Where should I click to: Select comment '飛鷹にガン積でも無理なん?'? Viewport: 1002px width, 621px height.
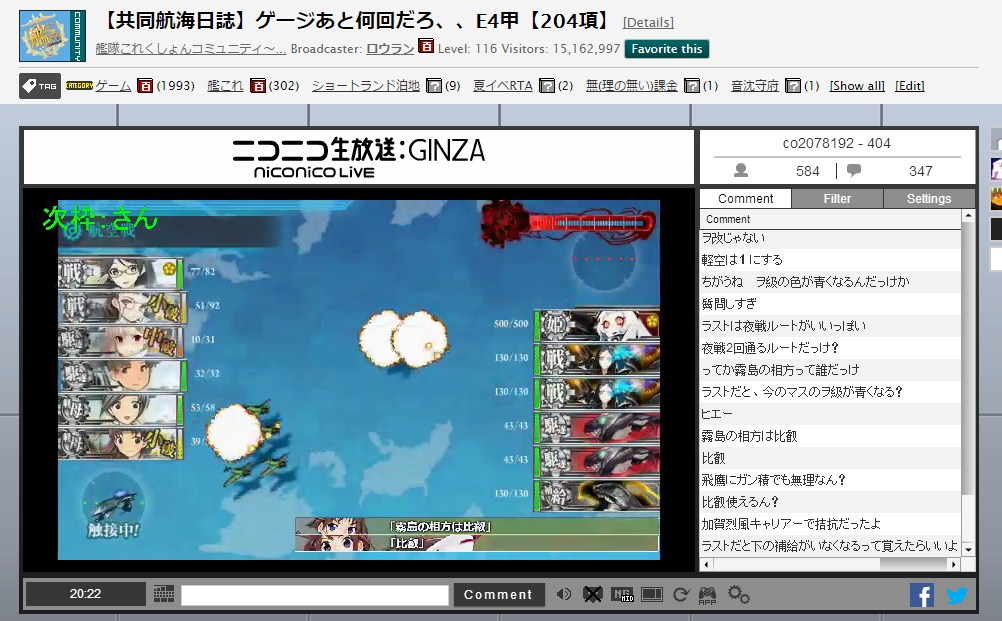tap(831, 480)
